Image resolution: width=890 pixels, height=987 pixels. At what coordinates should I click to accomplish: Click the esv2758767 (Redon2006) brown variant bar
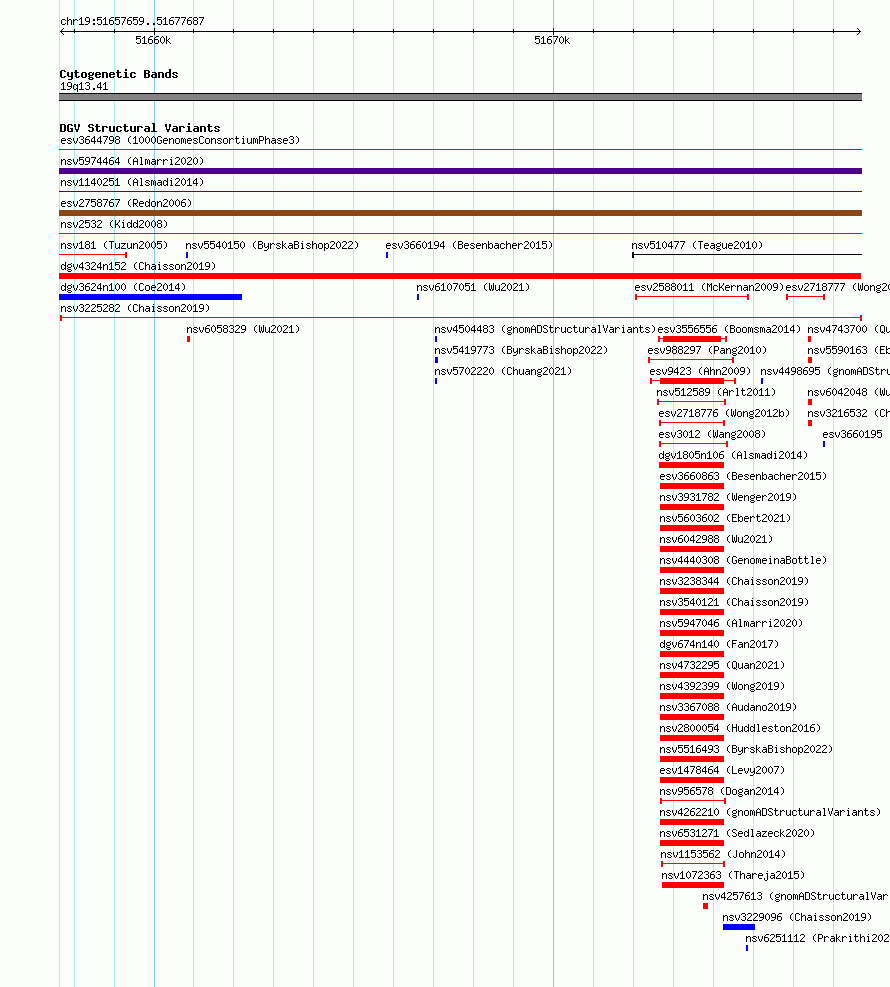click(460, 213)
